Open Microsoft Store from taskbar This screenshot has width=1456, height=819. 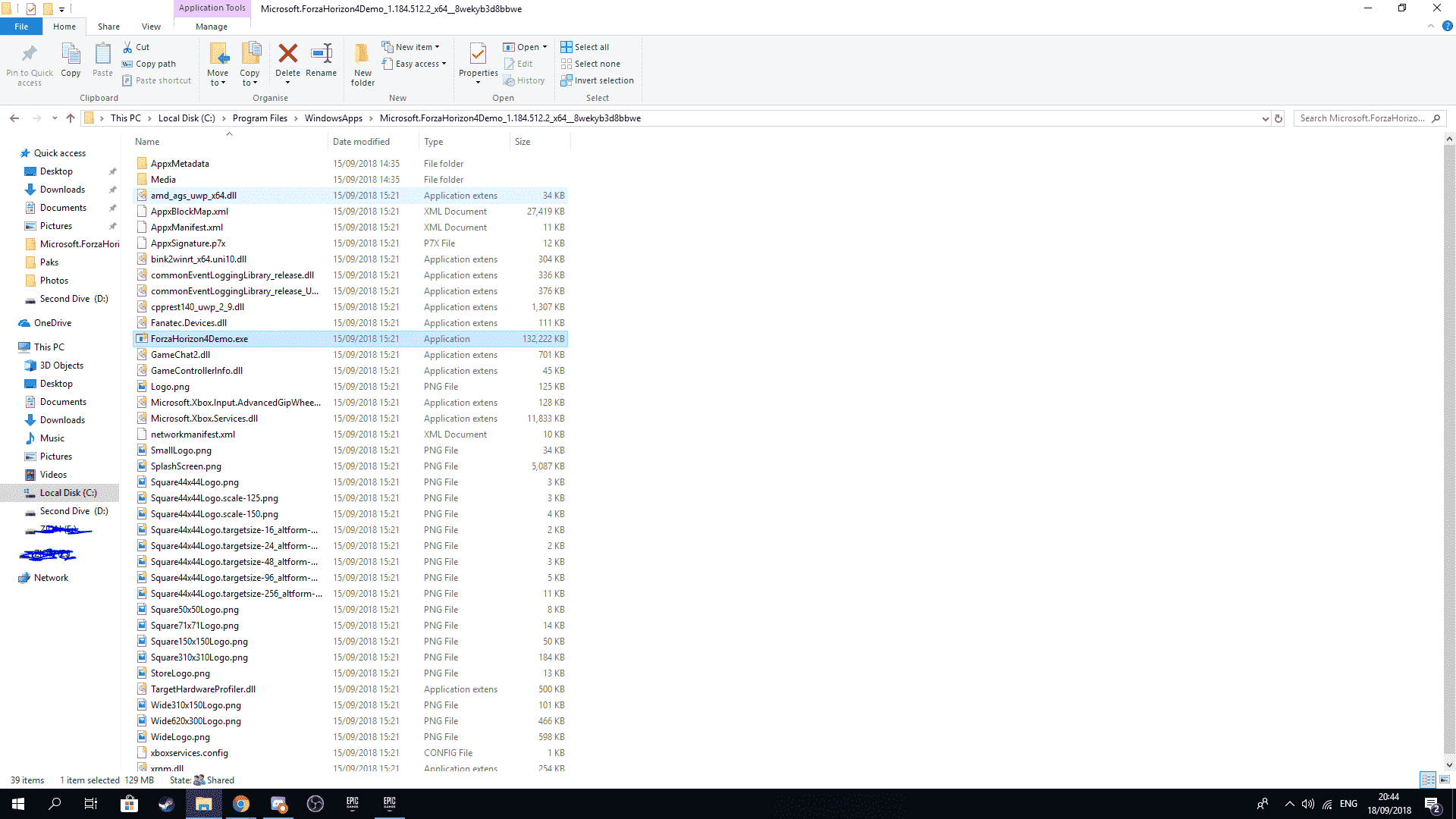pos(129,804)
